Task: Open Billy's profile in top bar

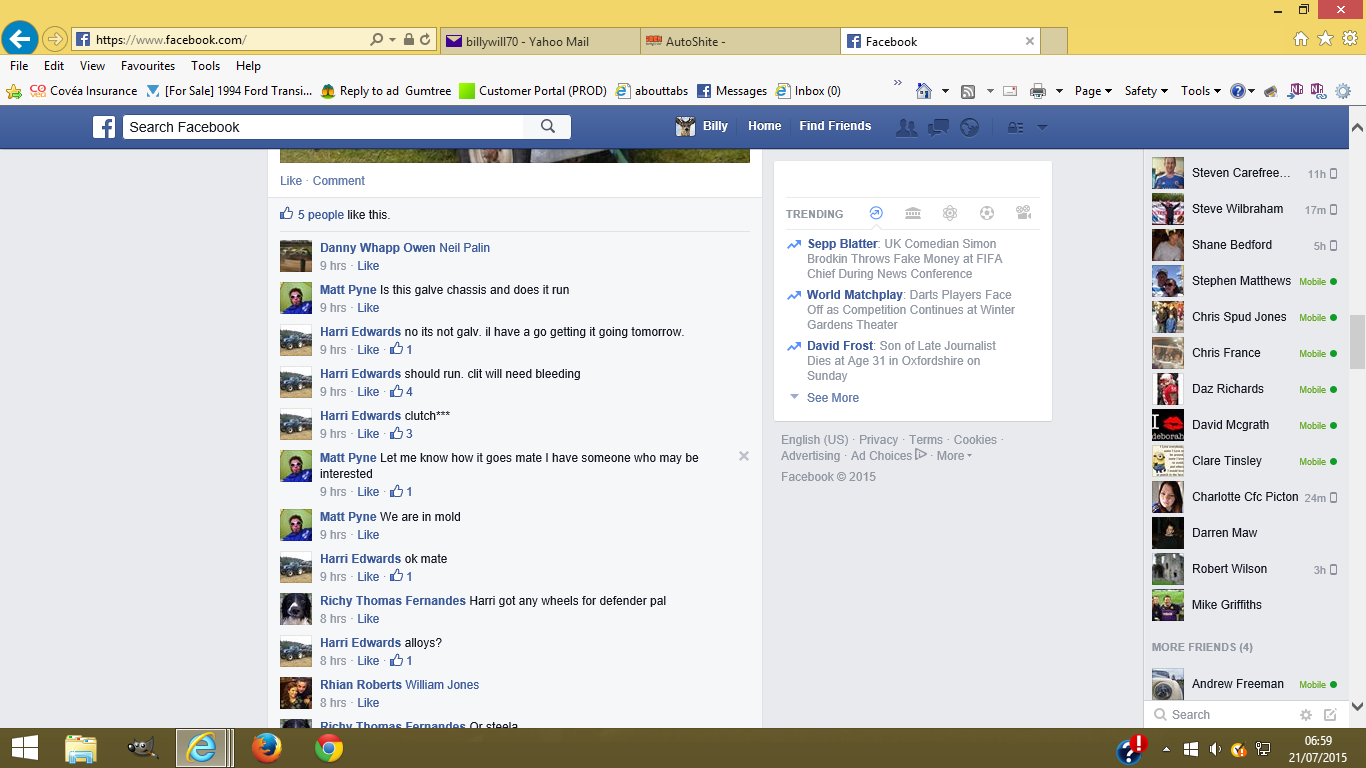Action: click(x=702, y=126)
